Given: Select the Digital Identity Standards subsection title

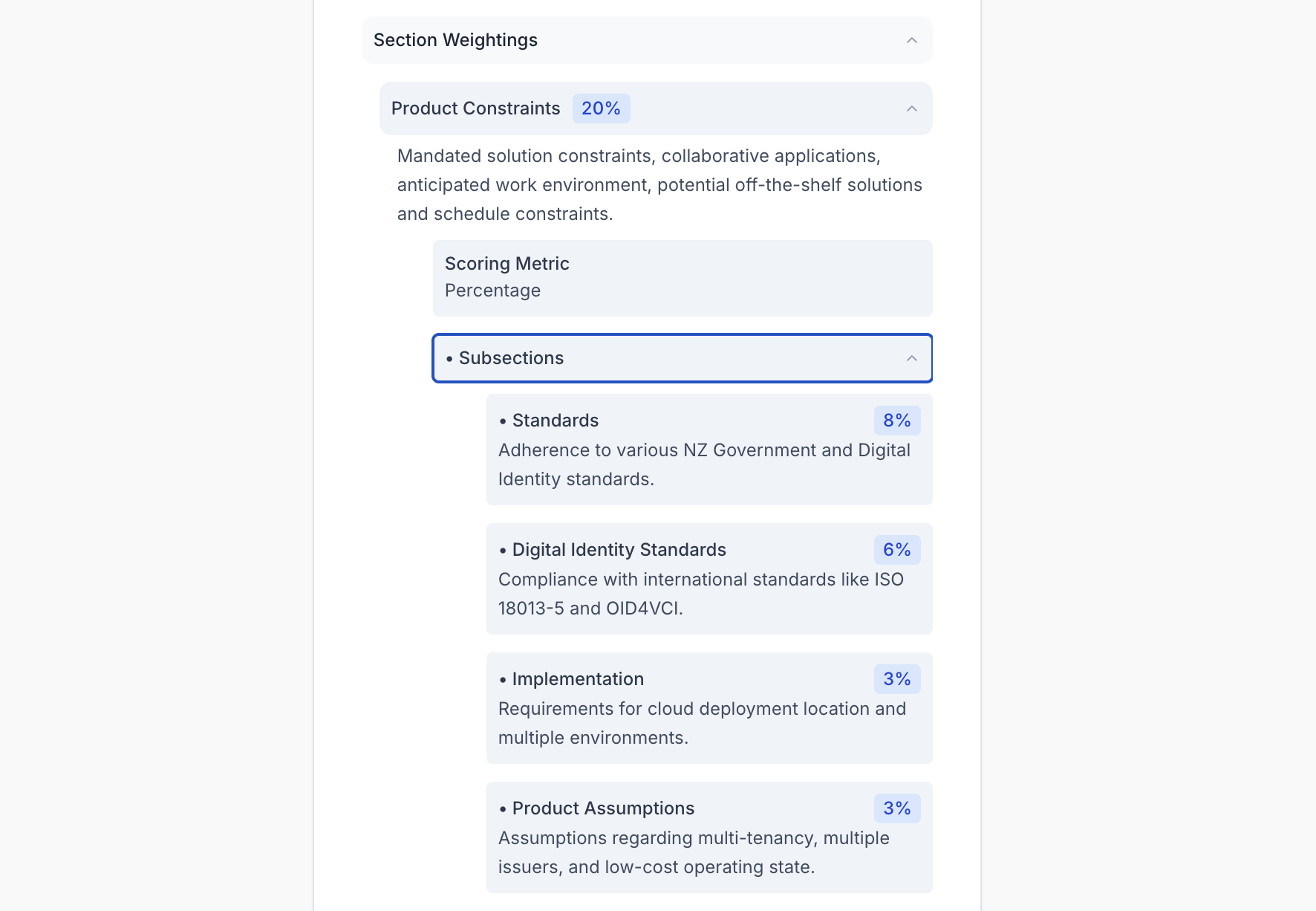Looking at the screenshot, I should 619,550.
